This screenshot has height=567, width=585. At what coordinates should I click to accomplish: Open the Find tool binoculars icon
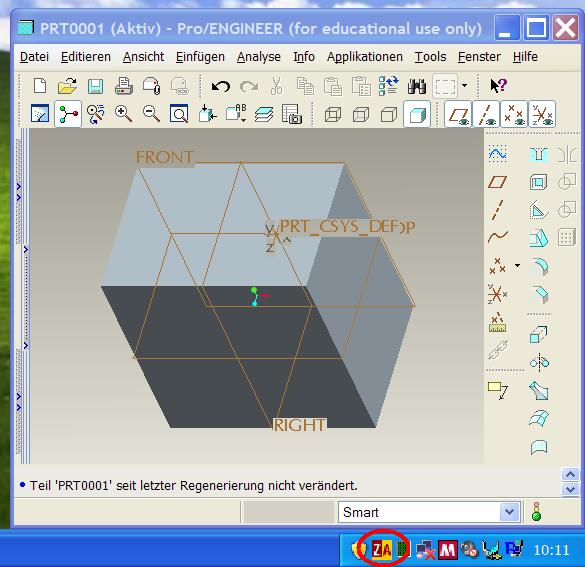(417, 86)
